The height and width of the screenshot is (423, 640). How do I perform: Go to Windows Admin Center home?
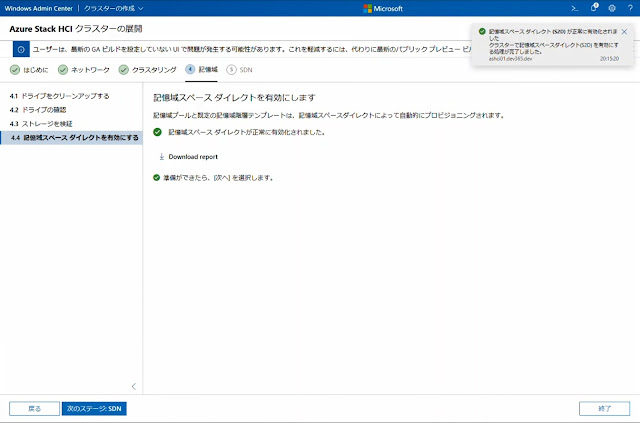tap(39, 8)
